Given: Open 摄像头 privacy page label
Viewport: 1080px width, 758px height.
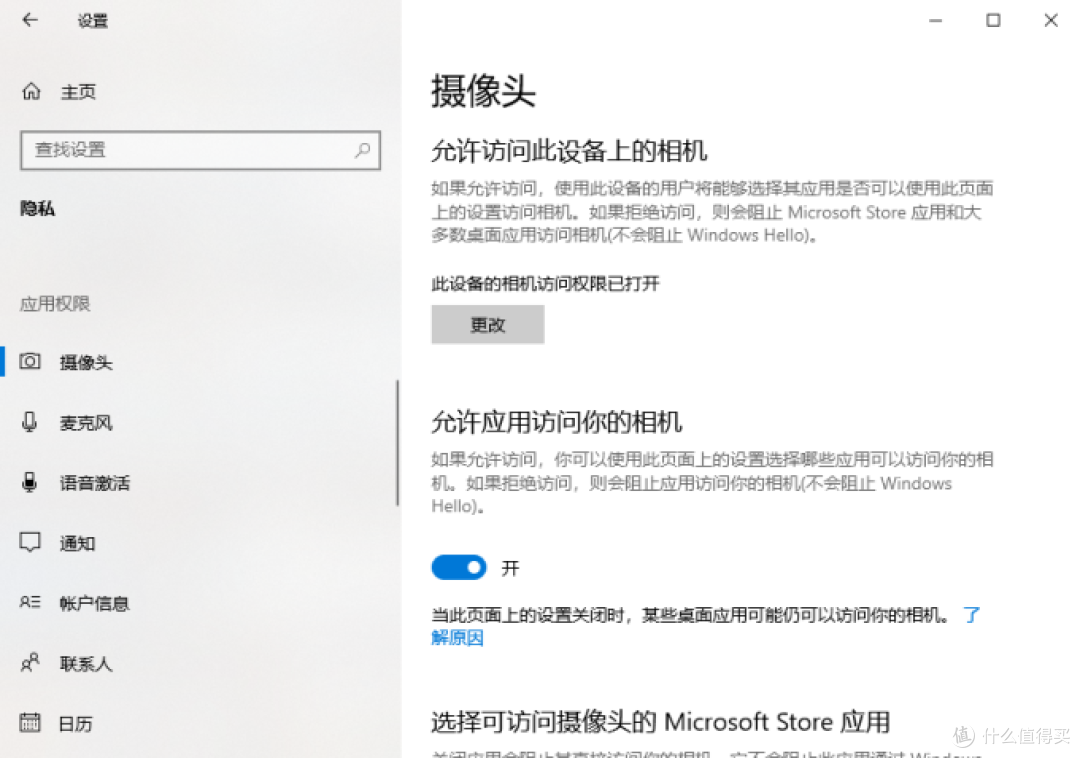Looking at the screenshot, I should pos(86,362).
